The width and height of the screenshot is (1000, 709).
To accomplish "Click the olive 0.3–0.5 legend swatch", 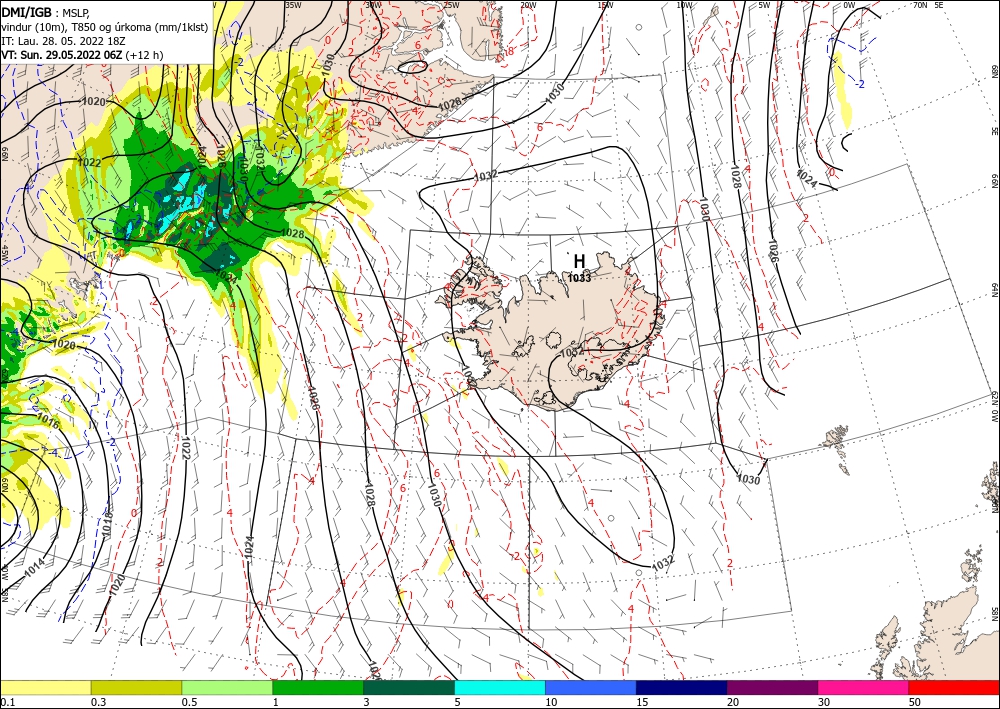I will click(136, 687).
